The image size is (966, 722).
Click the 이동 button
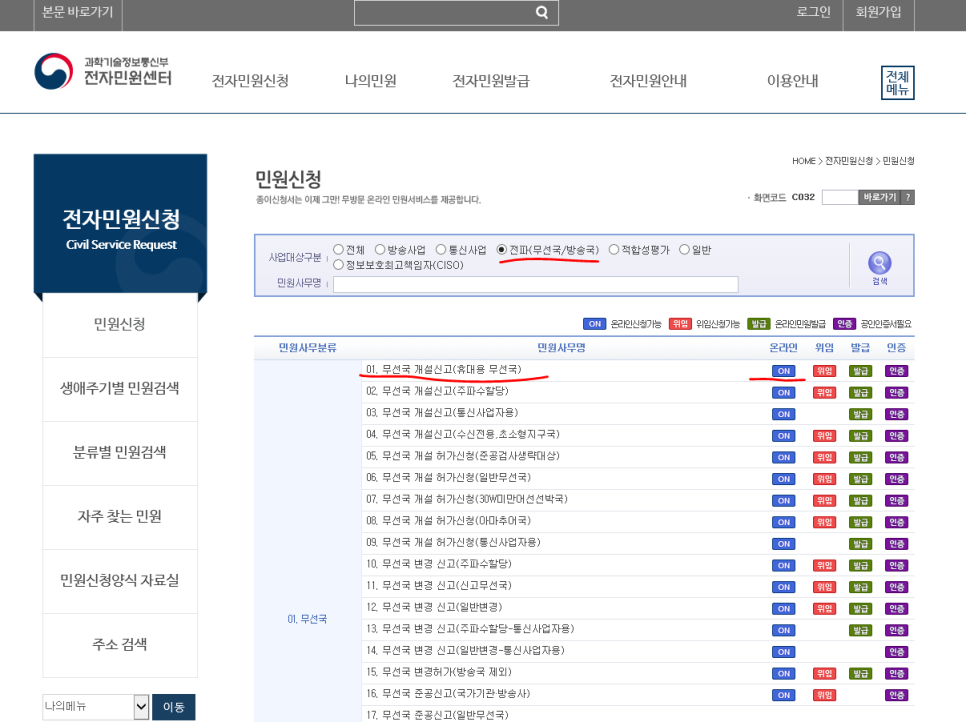pyautogui.click(x=174, y=707)
